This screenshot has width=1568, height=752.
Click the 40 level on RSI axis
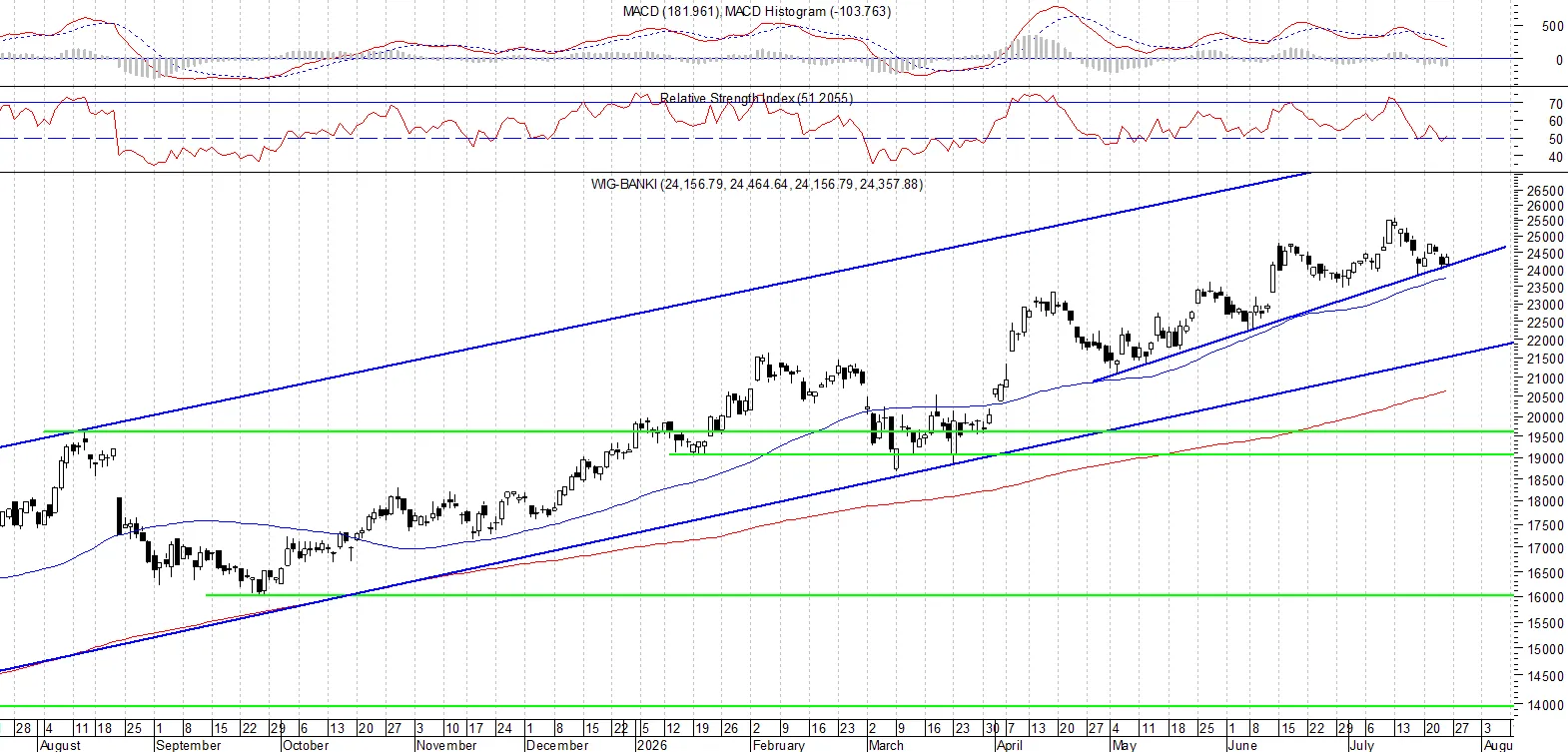[x=1555, y=157]
